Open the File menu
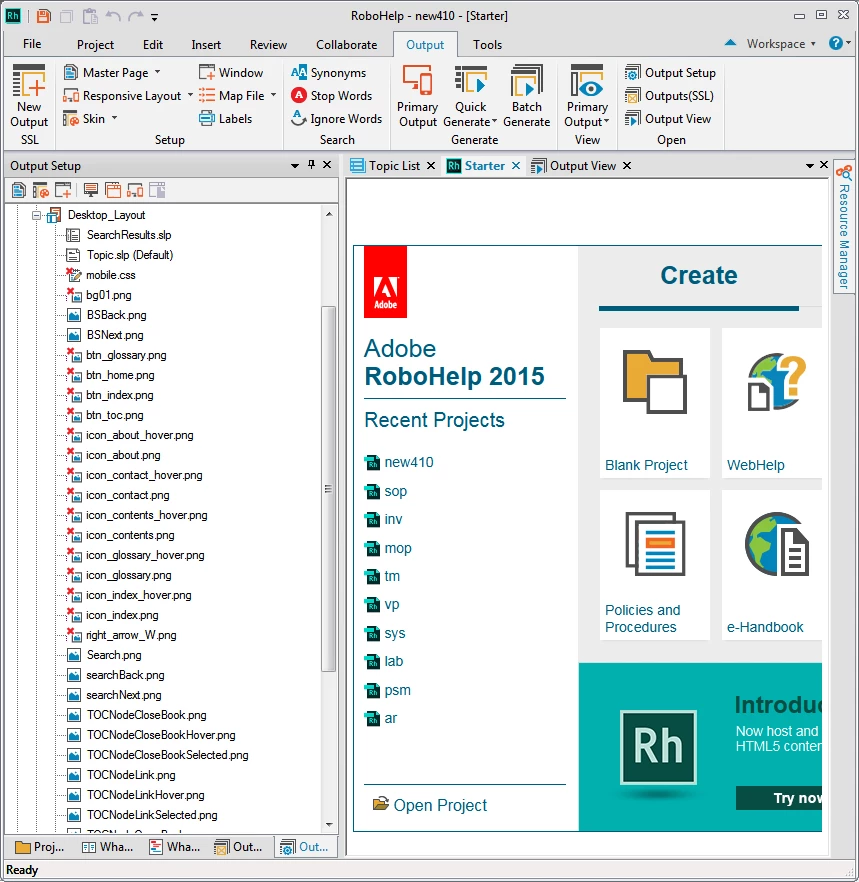Image resolution: width=859 pixels, height=882 pixels. coord(32,44)
